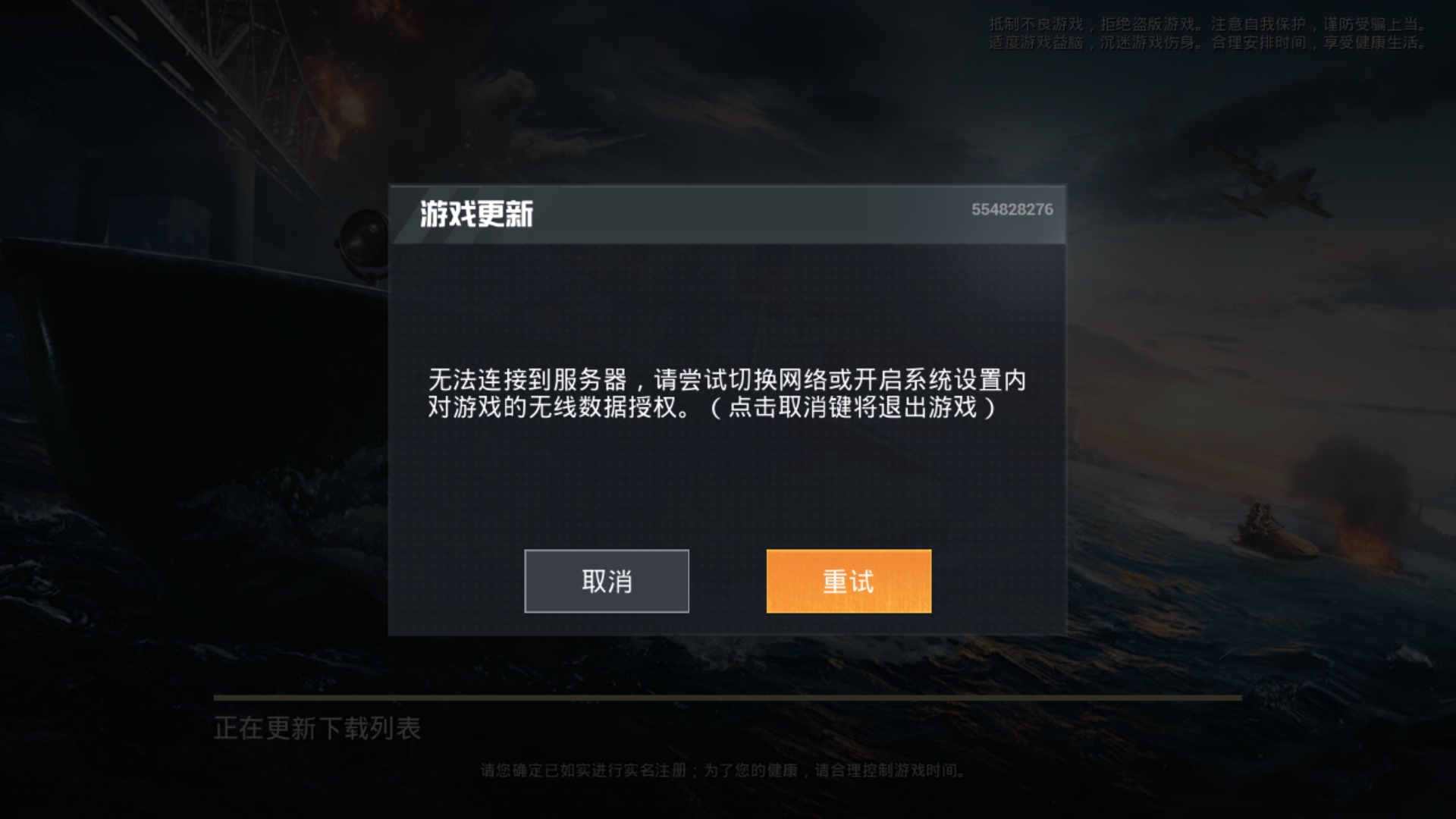Click the update download progress bar
Viewport: 1456px width, 819px height.
[728, 697]
